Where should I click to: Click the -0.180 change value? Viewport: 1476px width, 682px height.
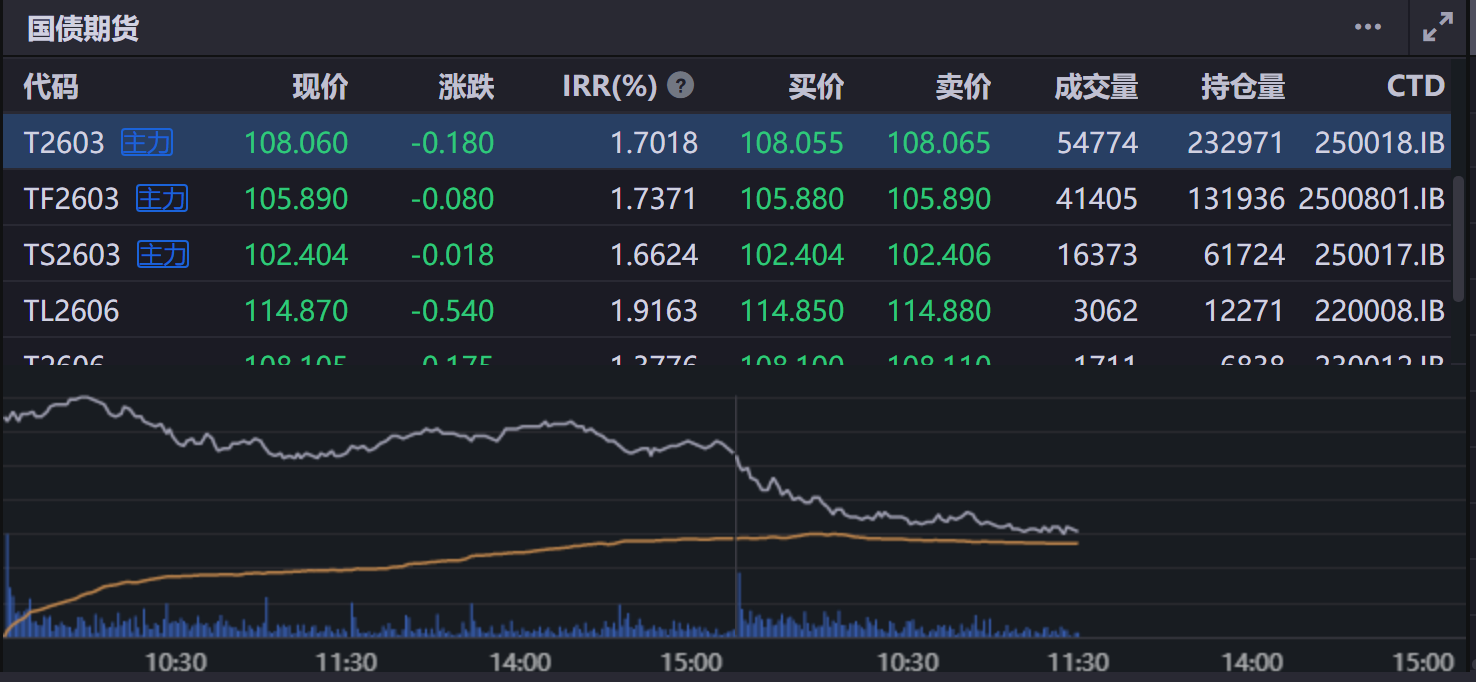[x=452, y=143]
